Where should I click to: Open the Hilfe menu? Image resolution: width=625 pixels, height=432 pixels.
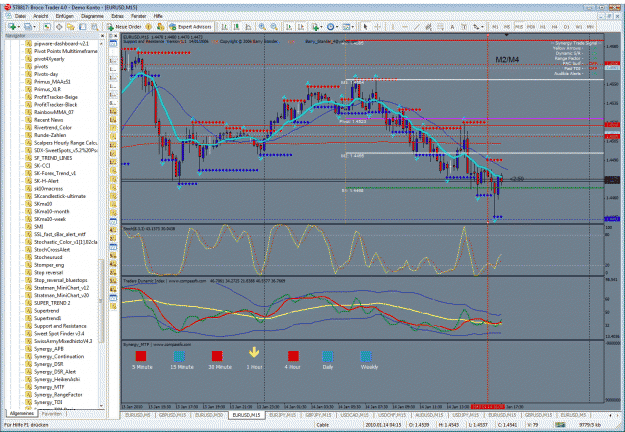158,16
